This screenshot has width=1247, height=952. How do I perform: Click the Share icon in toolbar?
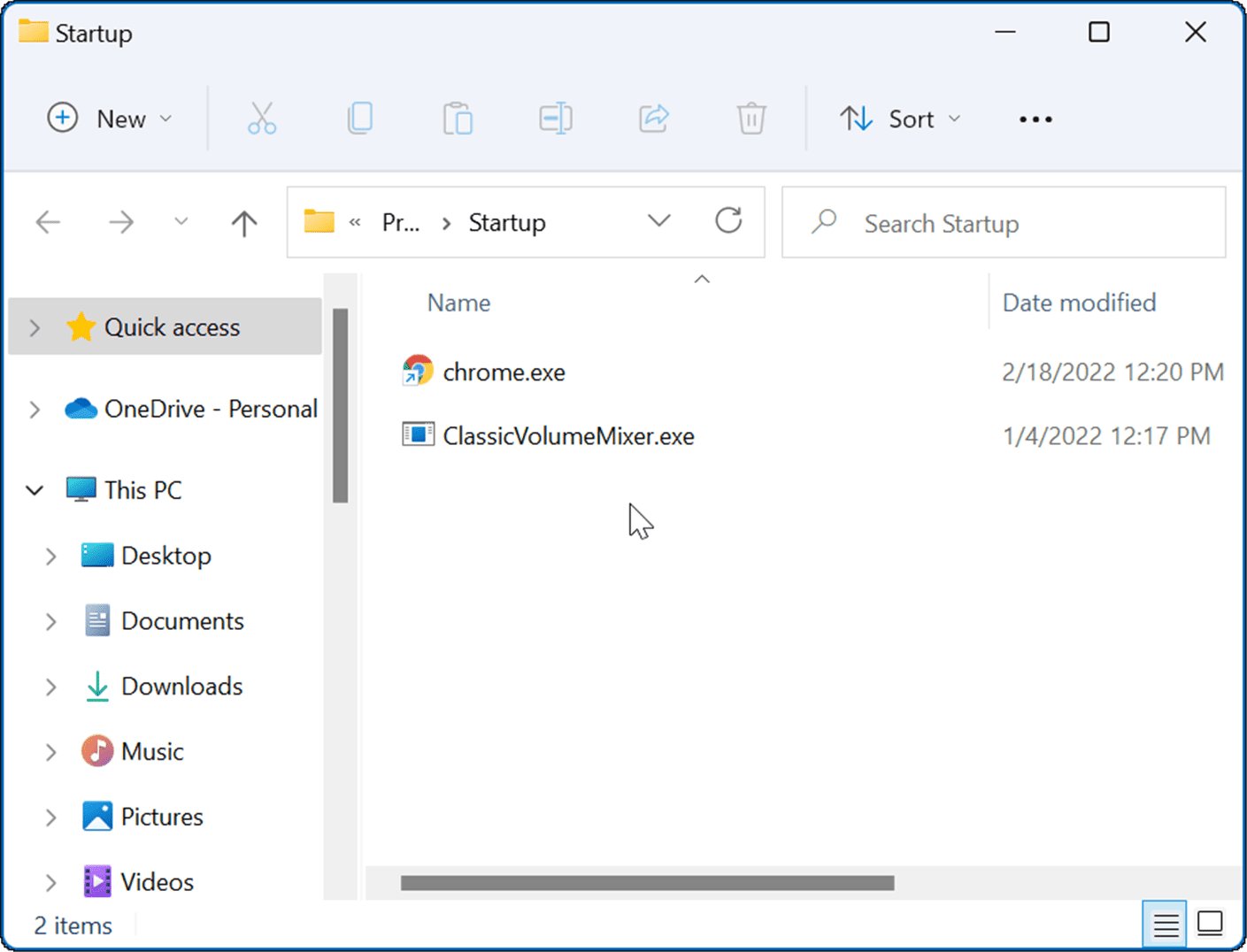654,118
